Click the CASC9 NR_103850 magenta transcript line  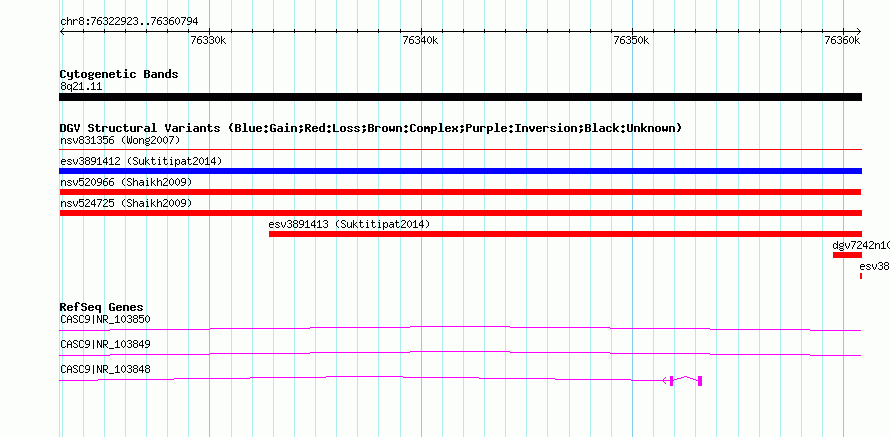pos(460,328)
